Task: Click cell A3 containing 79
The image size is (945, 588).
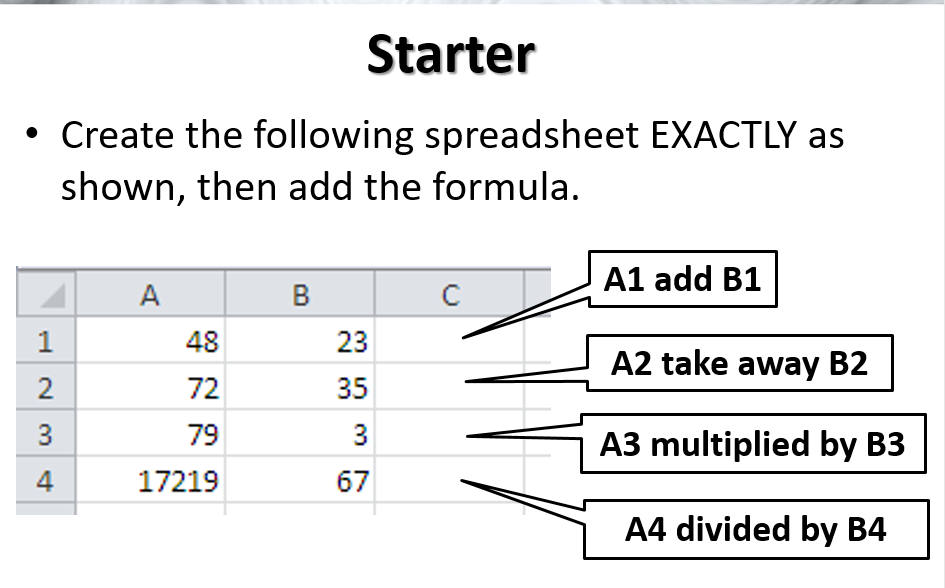Action: 150,435
